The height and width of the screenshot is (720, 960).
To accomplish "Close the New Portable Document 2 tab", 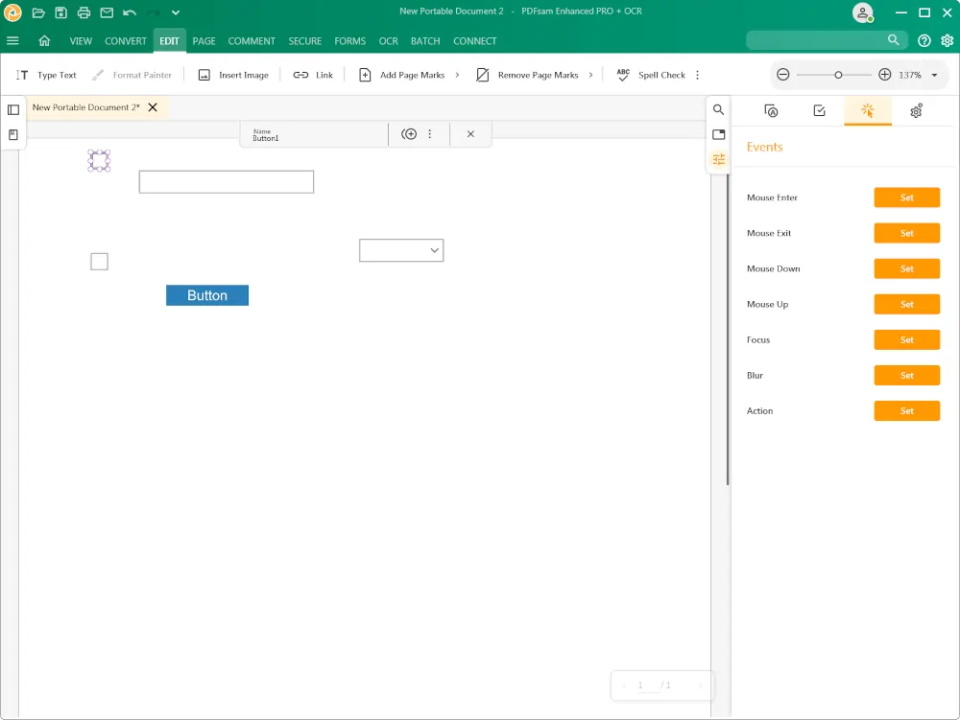I will (153, 107).
